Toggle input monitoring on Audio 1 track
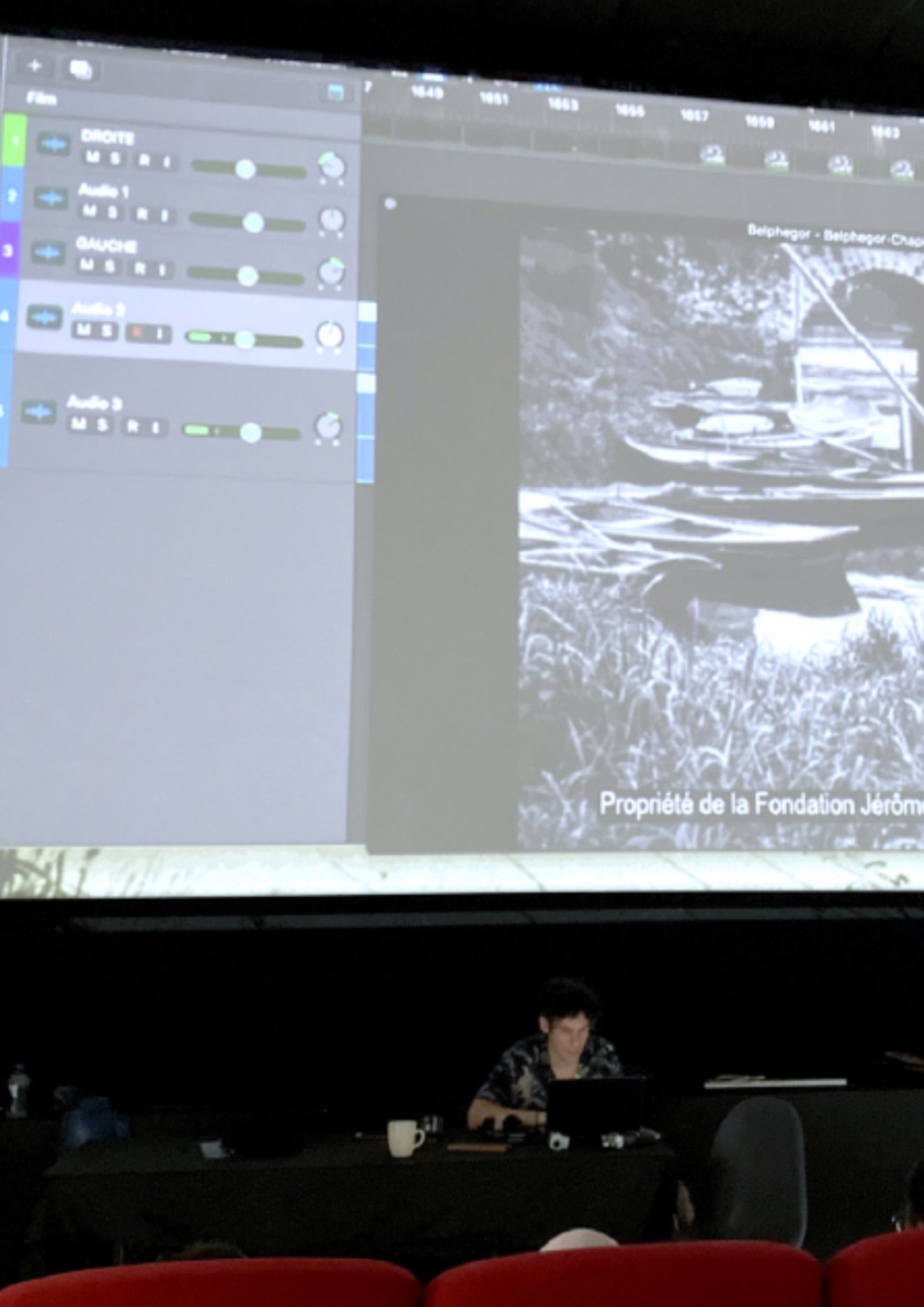The image size is (924, 1307). (164, 215)
